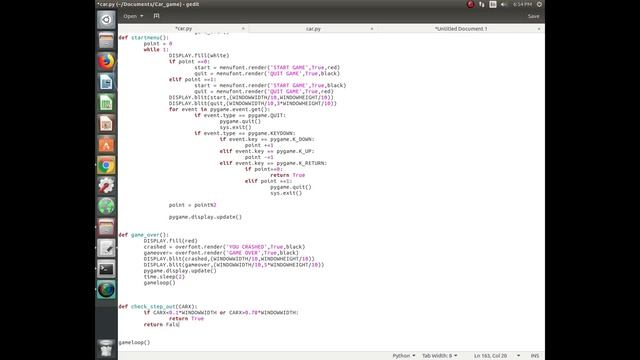Launch Google Chrome from the dock
Image resolution: width=640 pixels, height=360 pixels.
pos(106,165)
